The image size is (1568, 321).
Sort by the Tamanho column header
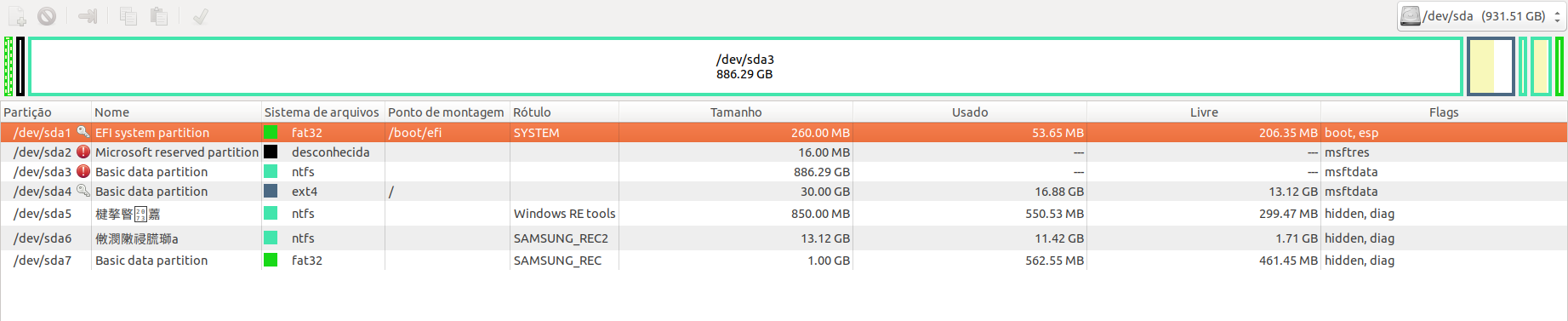click(x=736, y=112)
